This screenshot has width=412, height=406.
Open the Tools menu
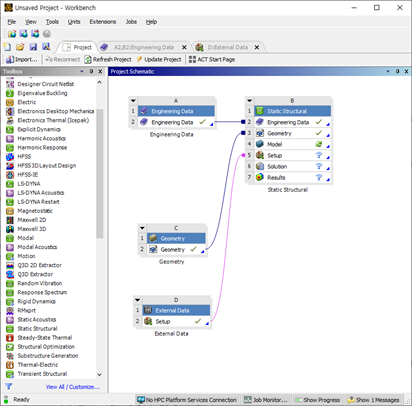(52, 22)
